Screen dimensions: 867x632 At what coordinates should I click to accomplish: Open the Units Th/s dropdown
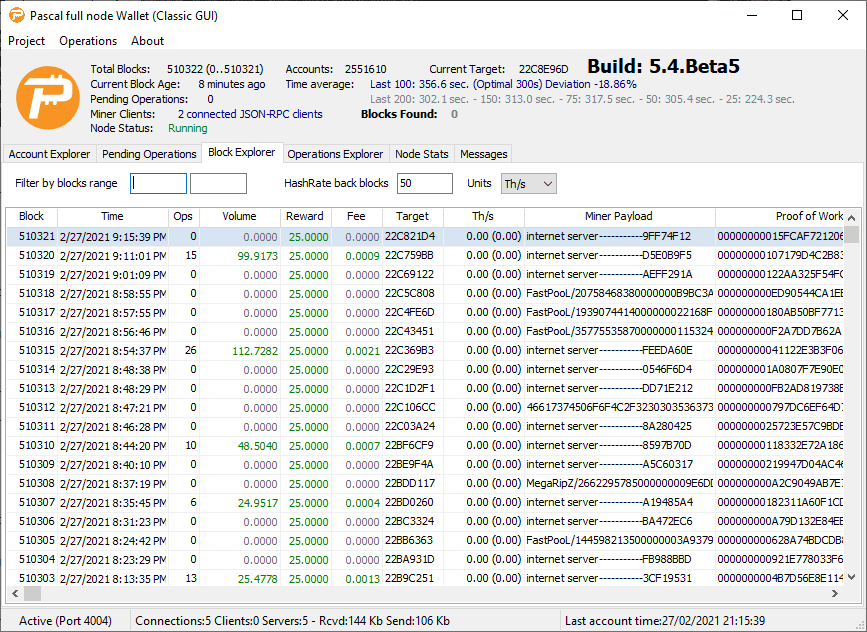(x=529, y=184)
